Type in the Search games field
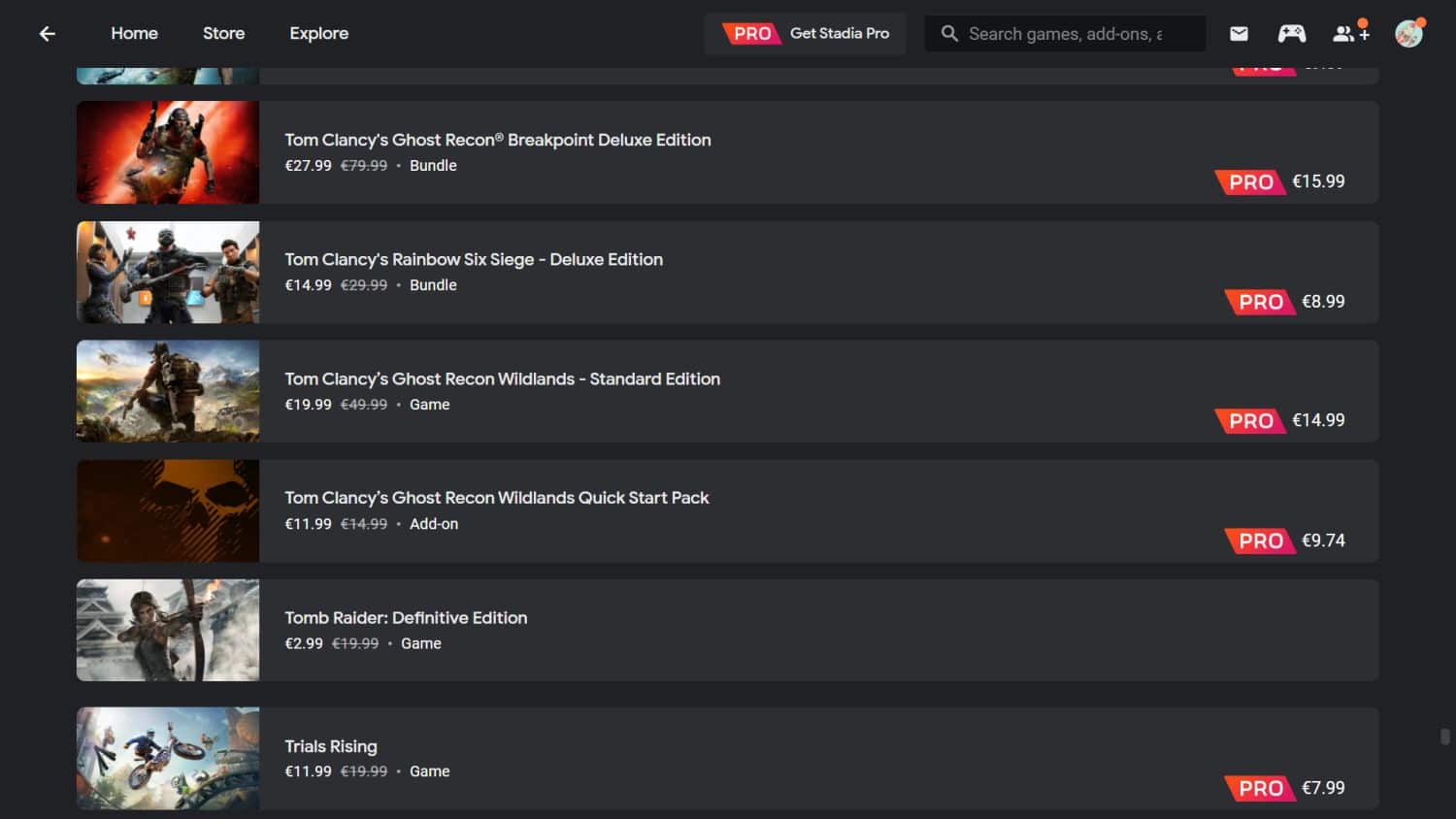The height and width of the screenshot is (819, 1456). (1068, 34)
